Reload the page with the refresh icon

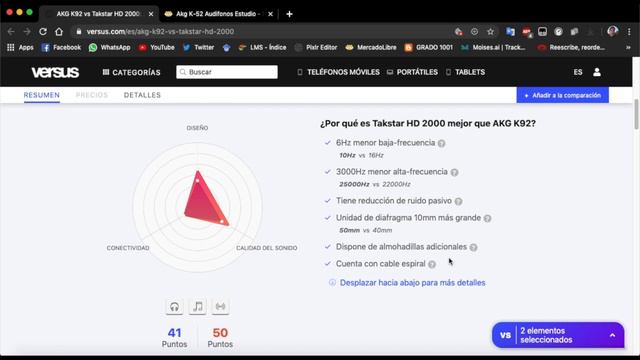pyautogui.click(x=43, y=31)
